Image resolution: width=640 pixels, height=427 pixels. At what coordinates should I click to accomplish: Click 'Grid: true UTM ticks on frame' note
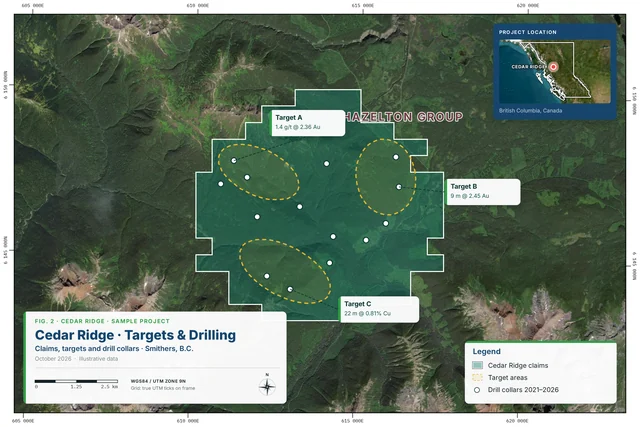[163, 388]
